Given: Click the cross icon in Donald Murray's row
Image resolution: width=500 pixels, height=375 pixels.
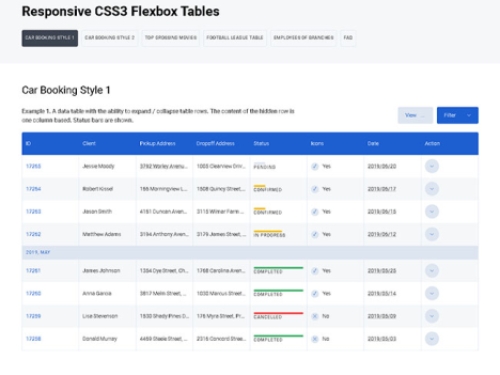Looking at the screenshot, I should pyautogui.click(x=315, y=339).
